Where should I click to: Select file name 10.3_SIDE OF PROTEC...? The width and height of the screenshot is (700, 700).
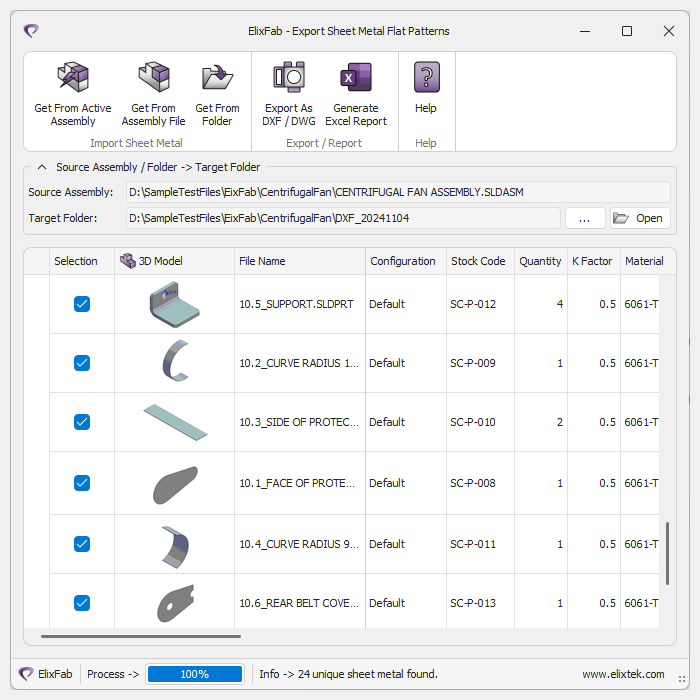[299, 422]
